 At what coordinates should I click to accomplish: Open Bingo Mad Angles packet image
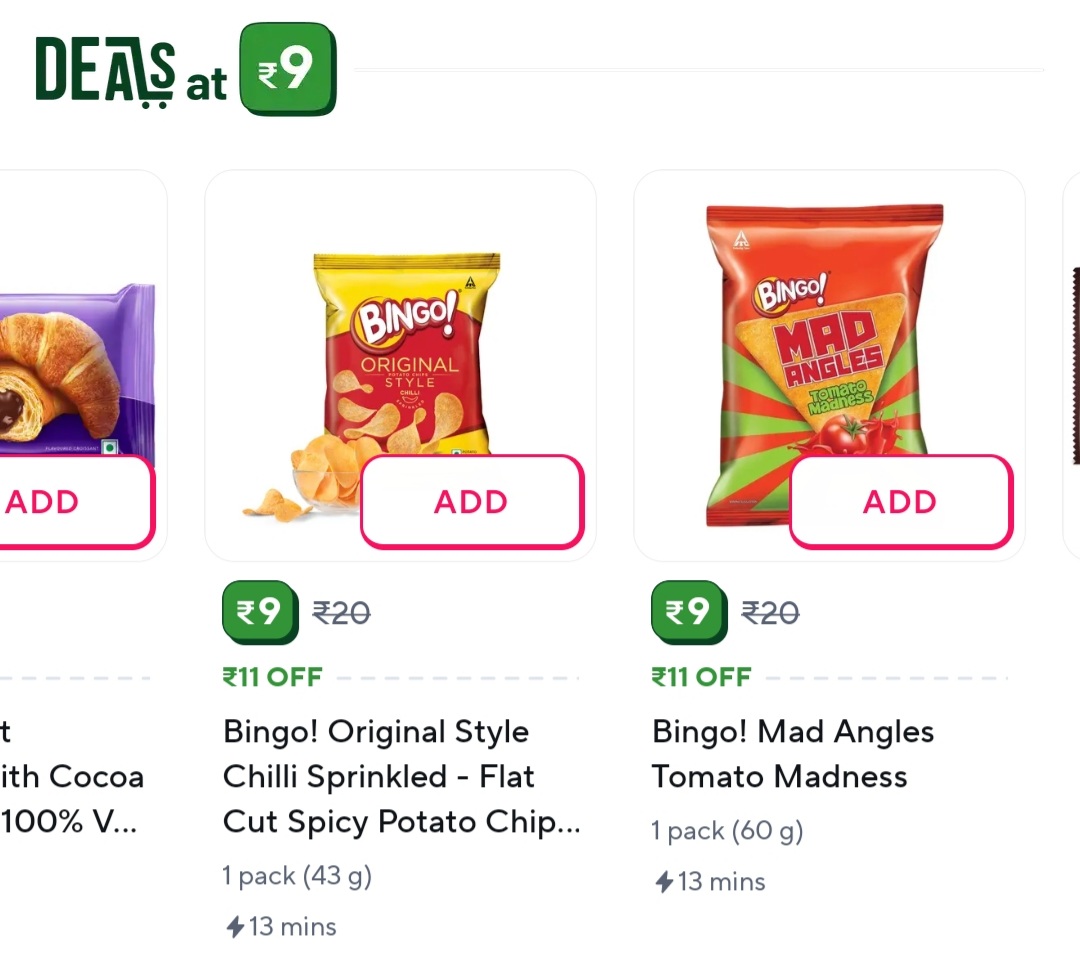tap(825, 330)
